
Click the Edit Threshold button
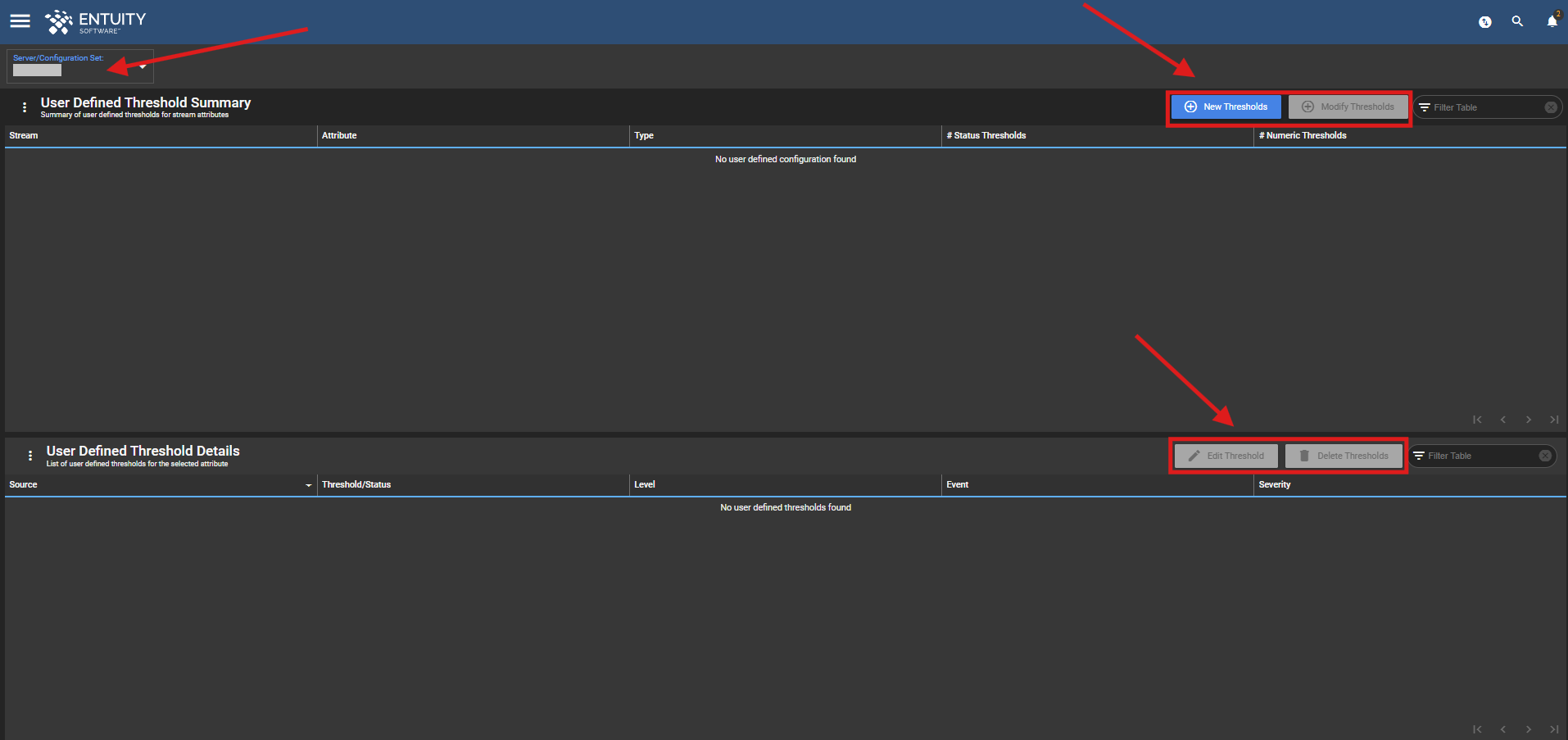(1226, 456)
